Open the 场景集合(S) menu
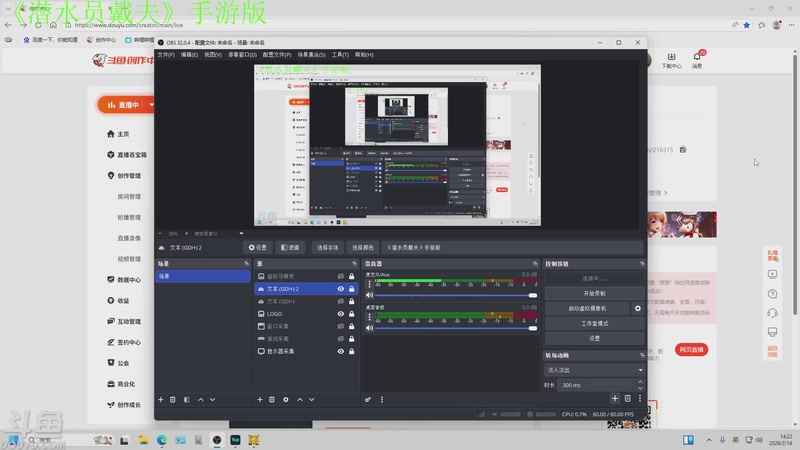The height and width of the screenshot is (450, 800). [311, 55]
